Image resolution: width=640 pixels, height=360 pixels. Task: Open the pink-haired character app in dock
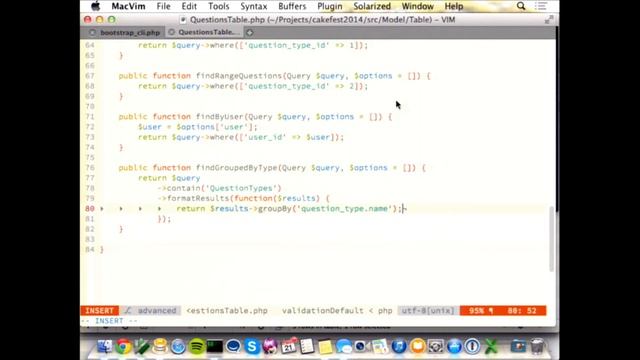270,346
